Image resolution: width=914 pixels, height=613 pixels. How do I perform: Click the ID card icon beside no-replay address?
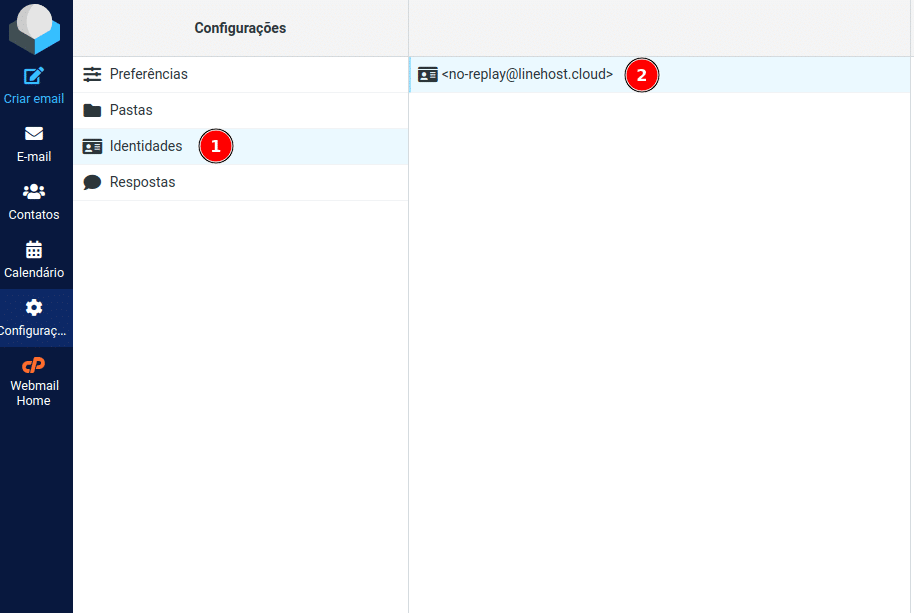[x=428, y=74]
